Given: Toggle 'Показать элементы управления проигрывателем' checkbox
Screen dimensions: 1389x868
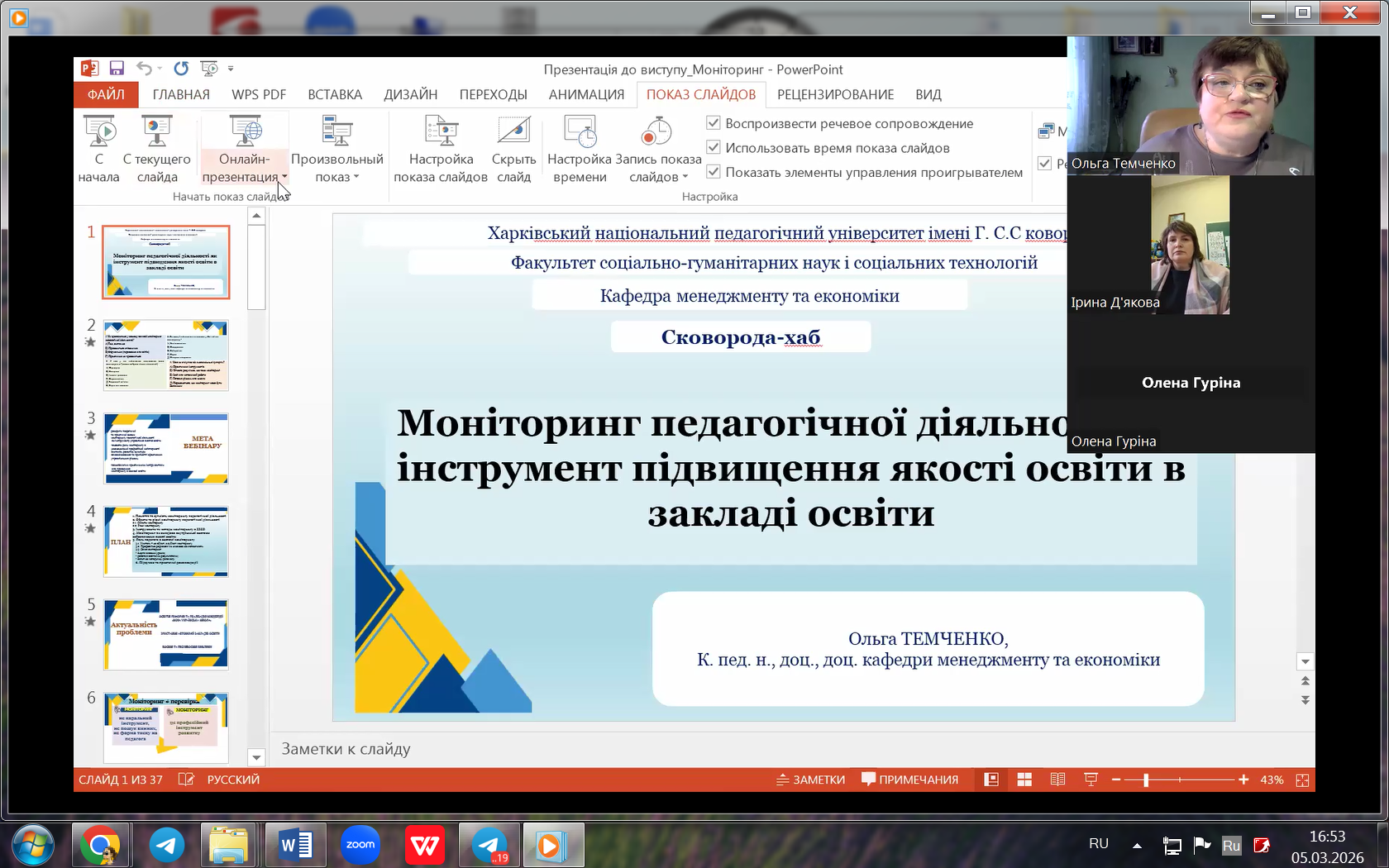Looking at the screenshot, I should click(714, 172).
